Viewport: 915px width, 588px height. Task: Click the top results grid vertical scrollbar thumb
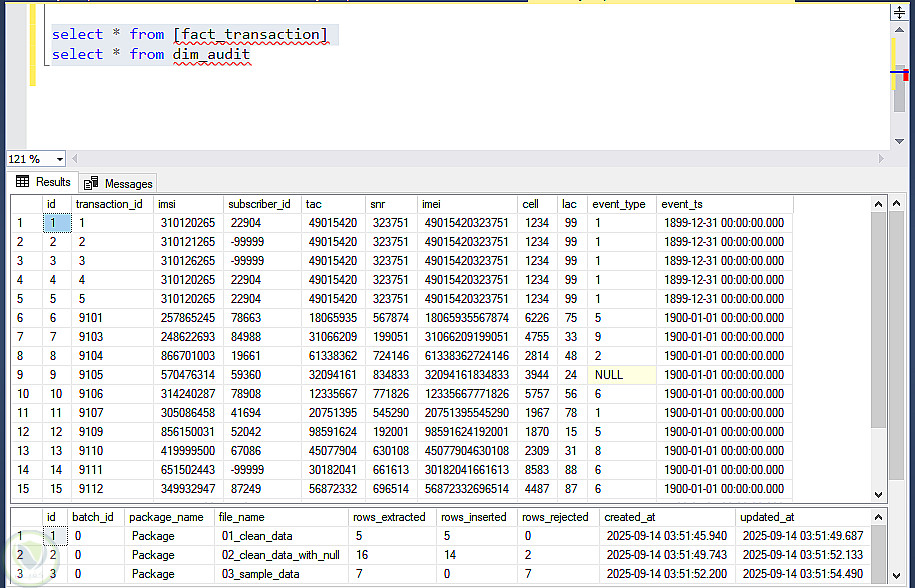tap(879, 320)
